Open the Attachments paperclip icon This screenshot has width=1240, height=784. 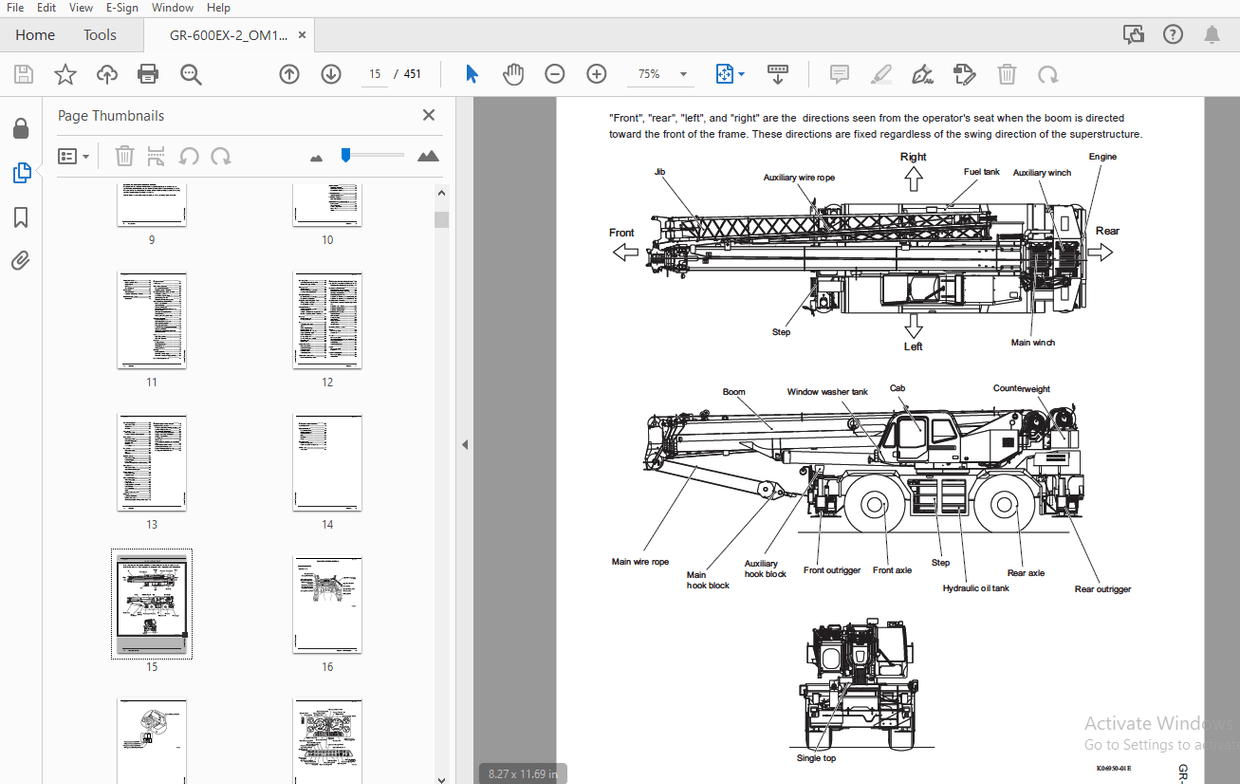(22, 260)
